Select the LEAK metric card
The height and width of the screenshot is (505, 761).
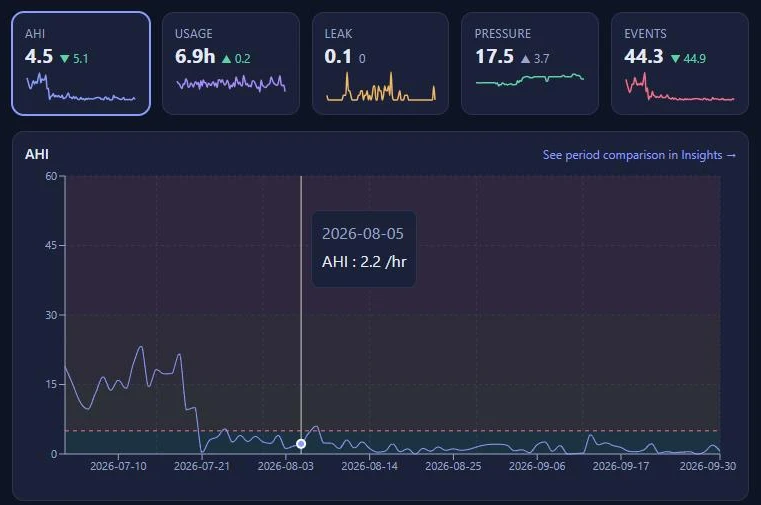(x=380, y=64)
